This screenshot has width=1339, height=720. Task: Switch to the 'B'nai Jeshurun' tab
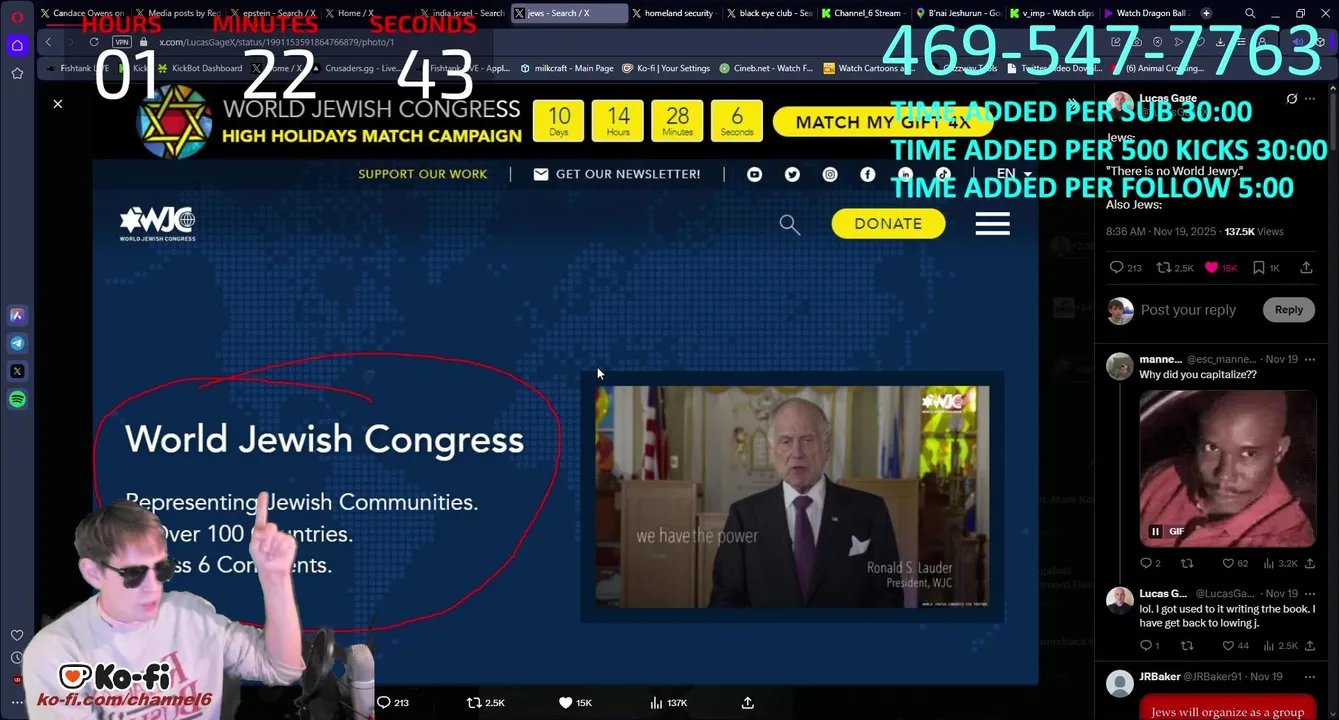tap(957, 13)
